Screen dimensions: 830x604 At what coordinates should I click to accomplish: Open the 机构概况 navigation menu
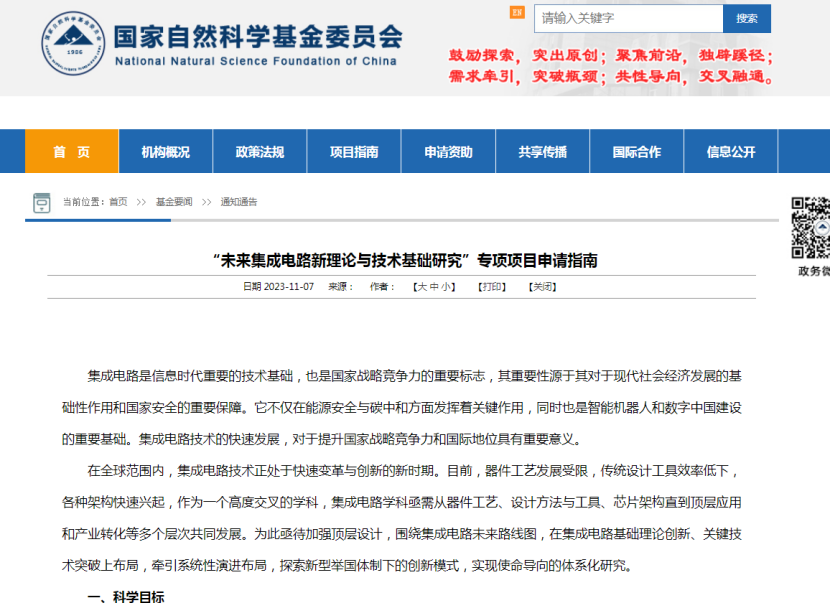(165, 152)
